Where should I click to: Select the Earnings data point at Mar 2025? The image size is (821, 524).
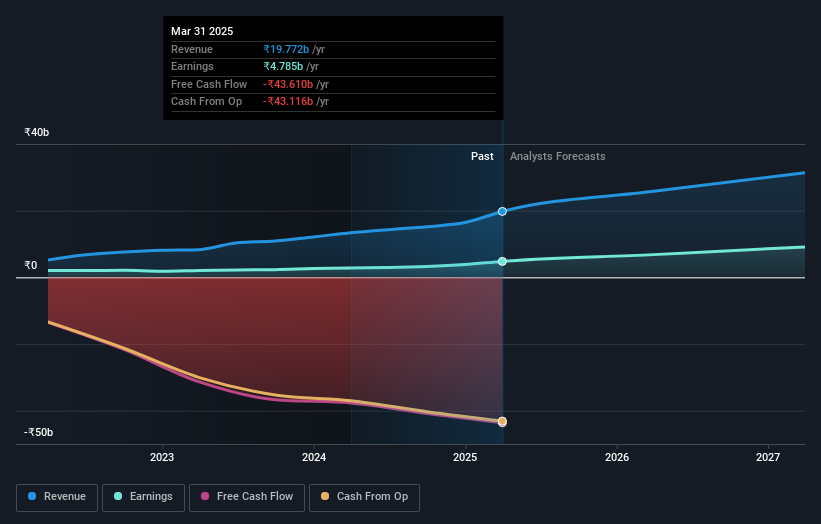(x=502, y=261)
